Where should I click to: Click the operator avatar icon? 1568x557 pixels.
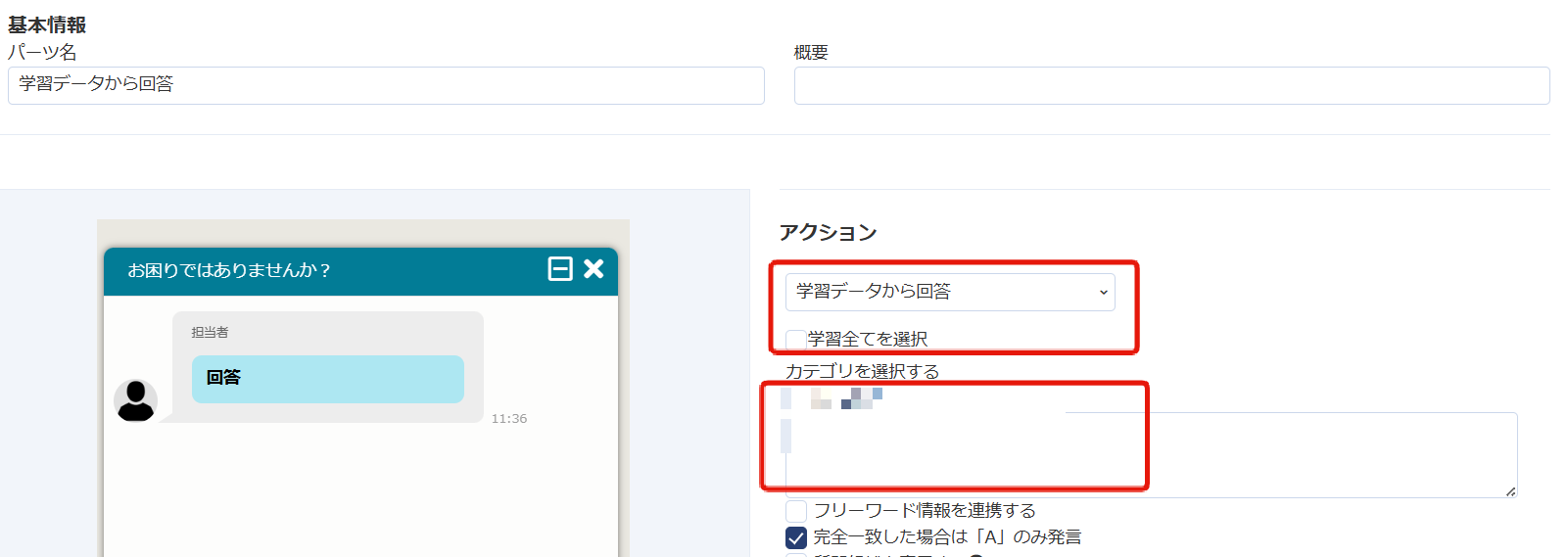pos(136,400)
